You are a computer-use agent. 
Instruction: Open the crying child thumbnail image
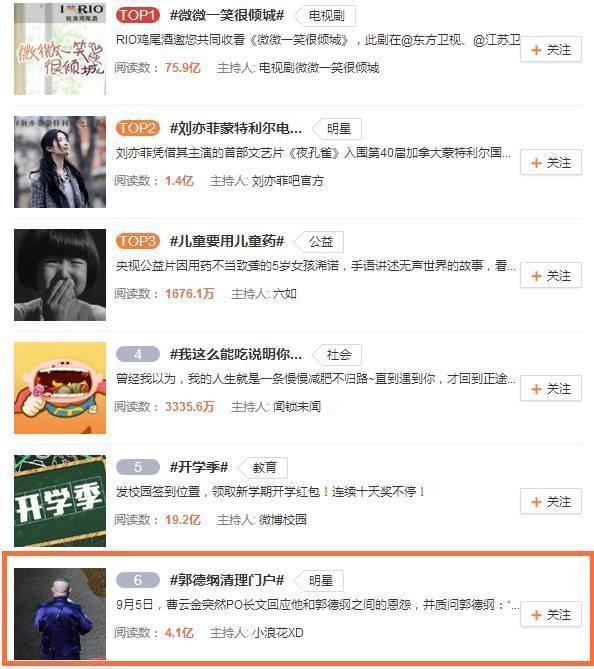point(60,275)
